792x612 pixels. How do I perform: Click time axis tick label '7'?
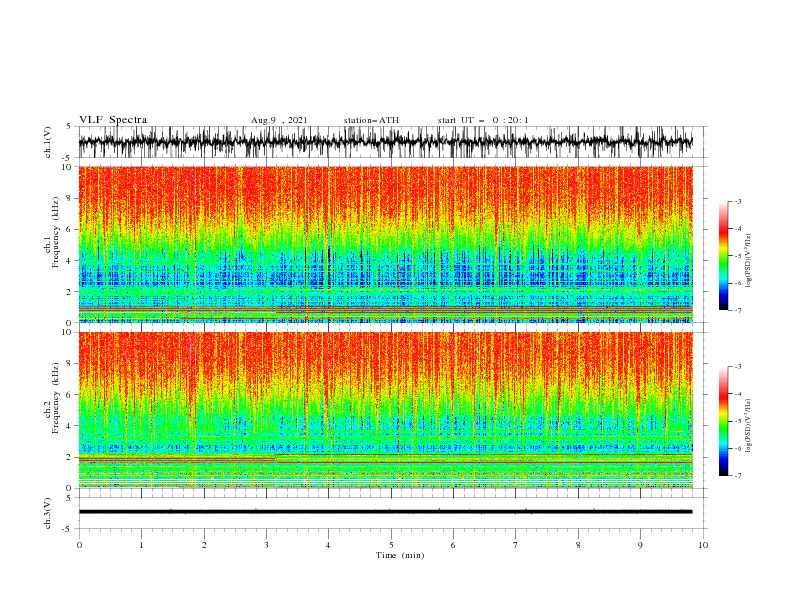tap(516, 545)
